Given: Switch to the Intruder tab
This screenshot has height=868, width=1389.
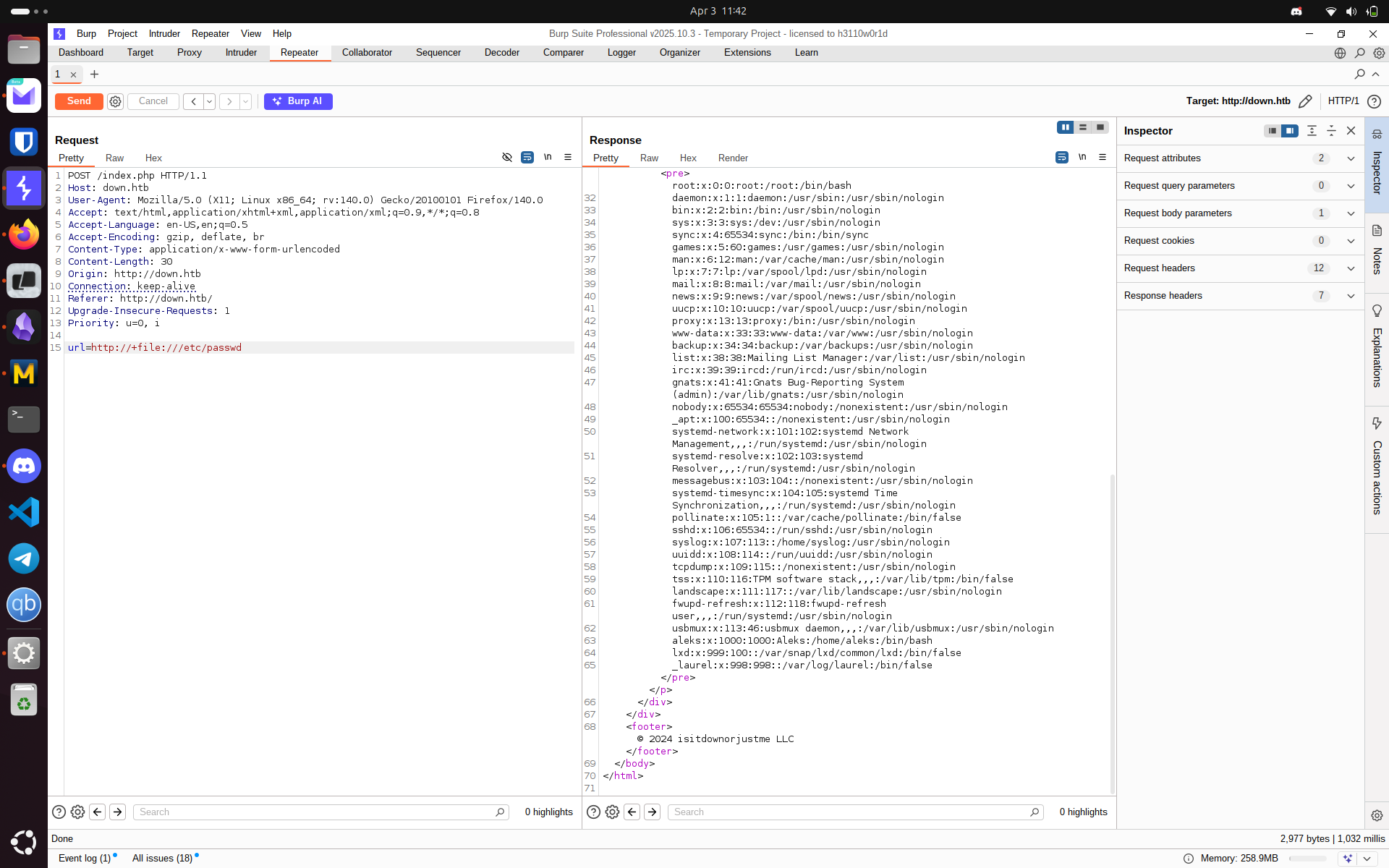Looking at the screenshot, I should coord(241,53).
